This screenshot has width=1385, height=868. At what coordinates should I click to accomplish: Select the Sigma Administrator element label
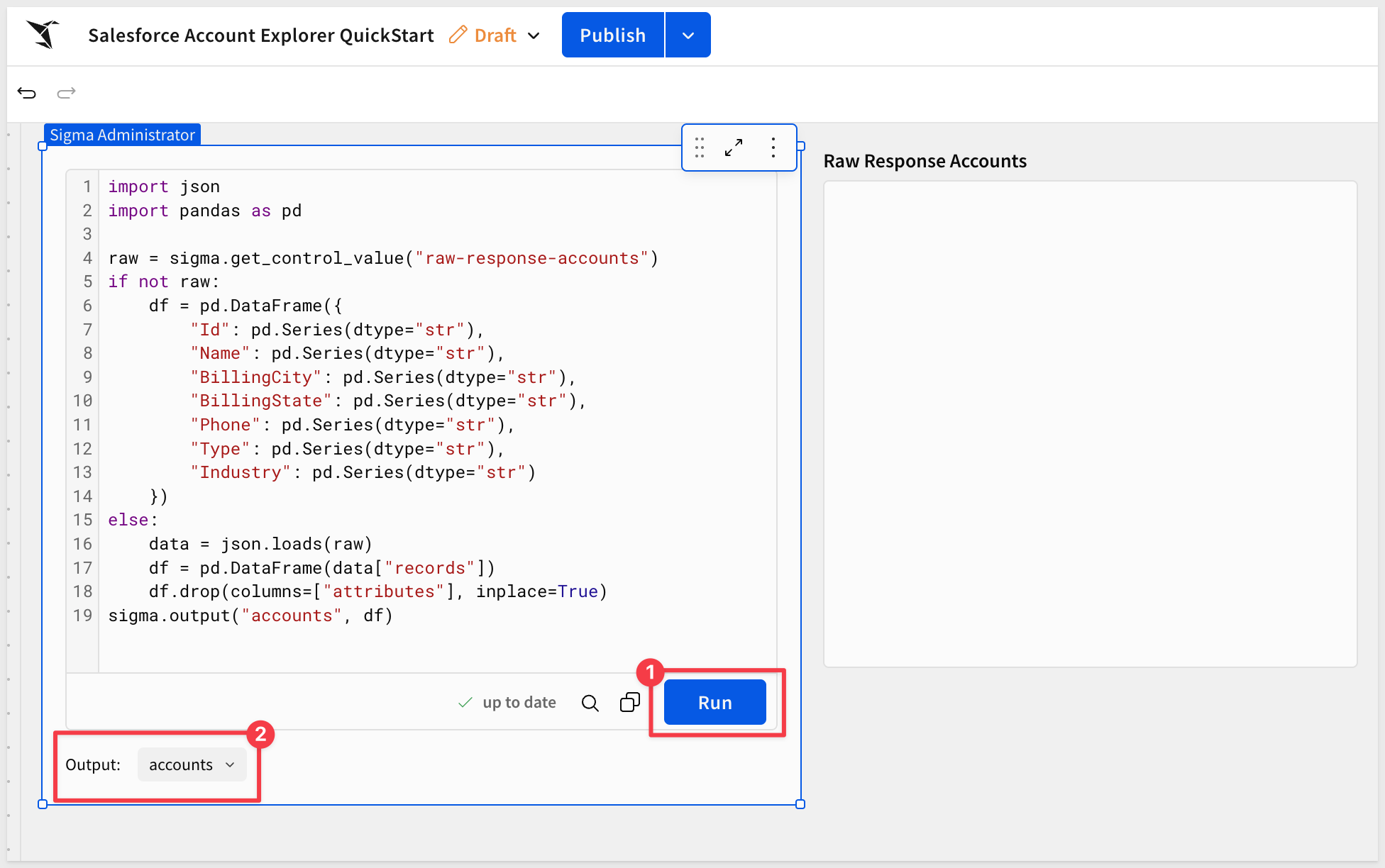click(122, 135)
